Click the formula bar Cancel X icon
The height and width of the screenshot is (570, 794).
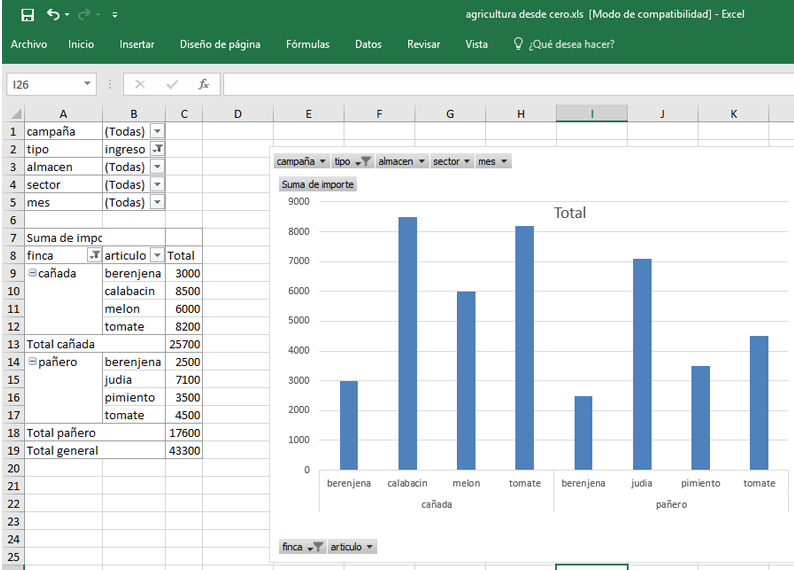(x=140, y=85)
